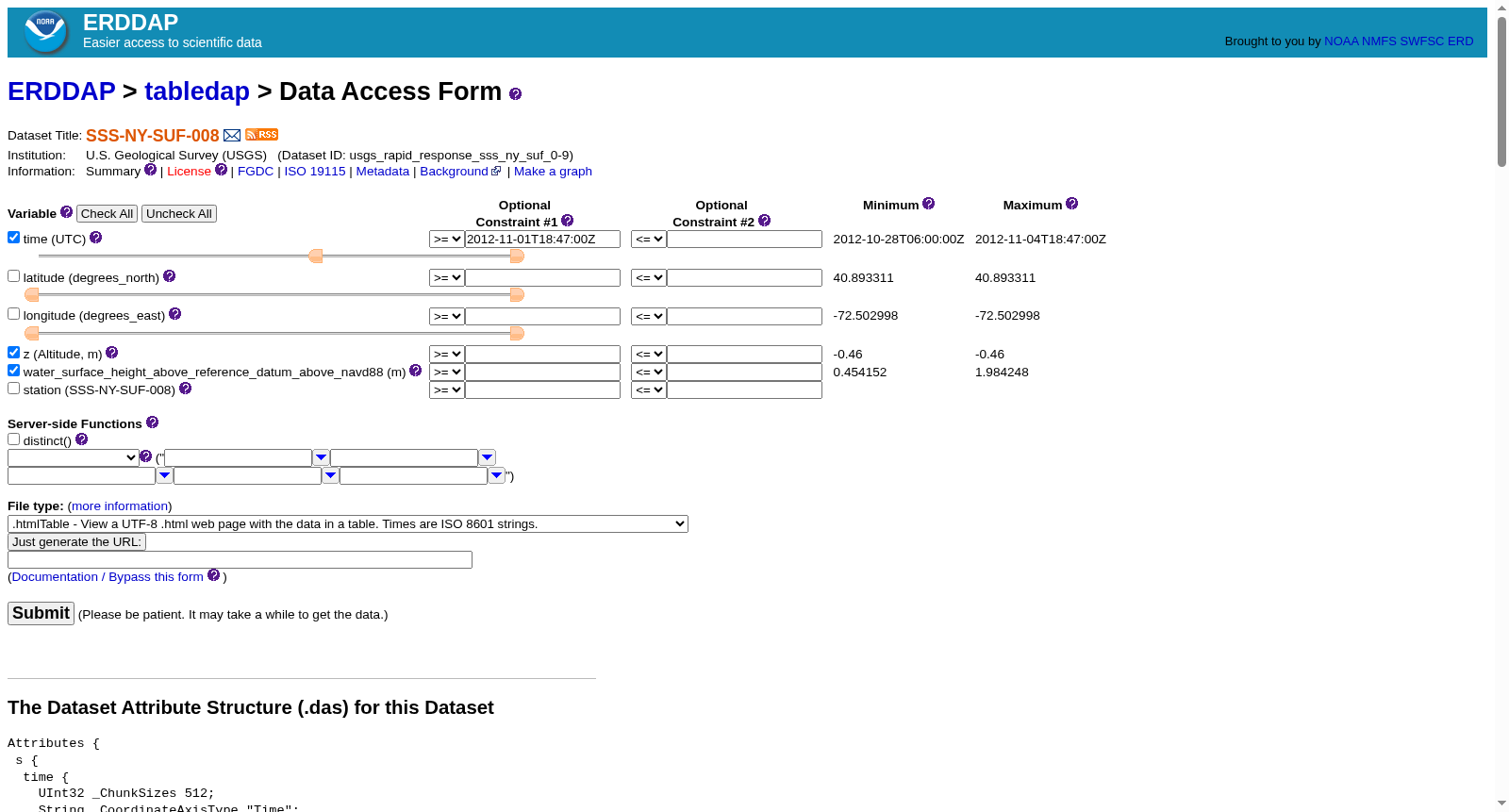The height and width of the screenshot is (812, 1509).
Task: Open help icon next to Maximum column
Action: [x=1071, y=204]
